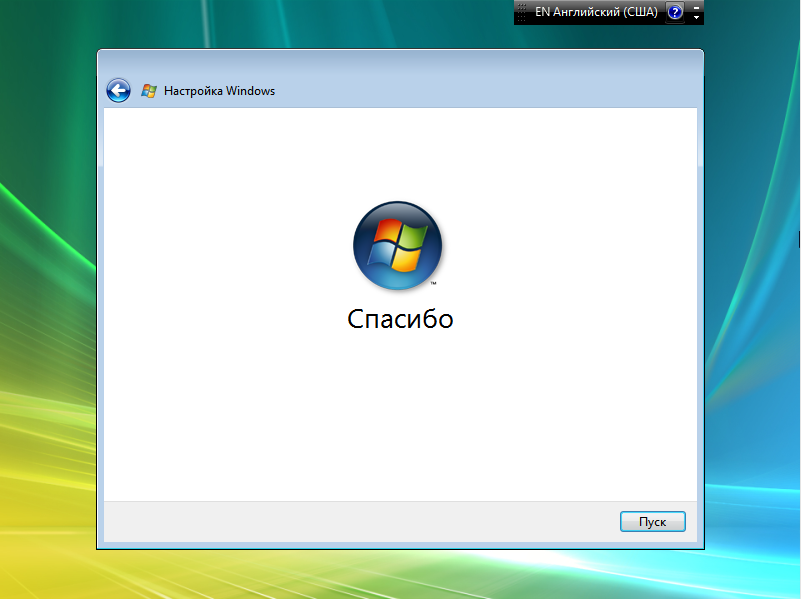Click the Настройка Windows title text
Viewport: 801px width, 599px height.
pyautogui.click(x=219, y=91)
